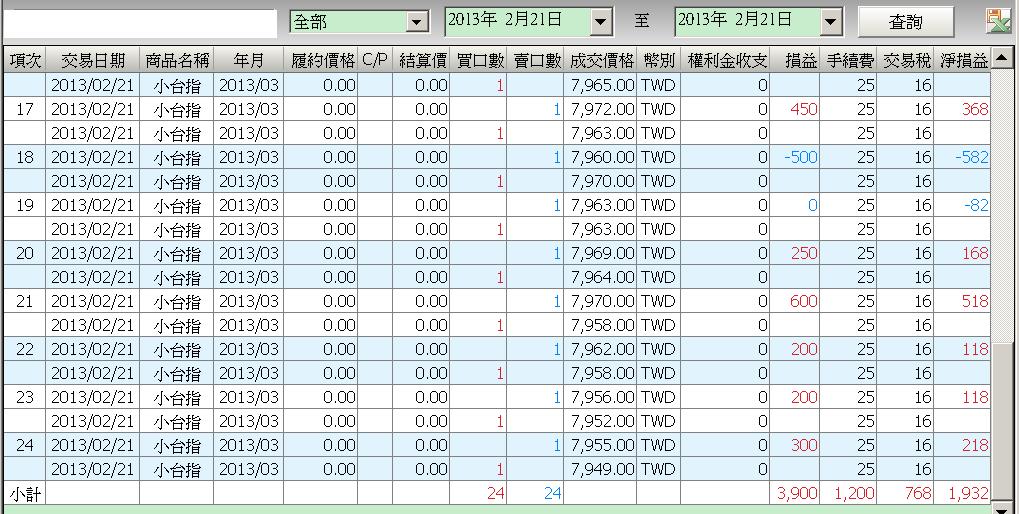Viewport: 1019px width, 514px height.
Task: Click the 7,962.00 trade price cell
Action: (600, 349)
